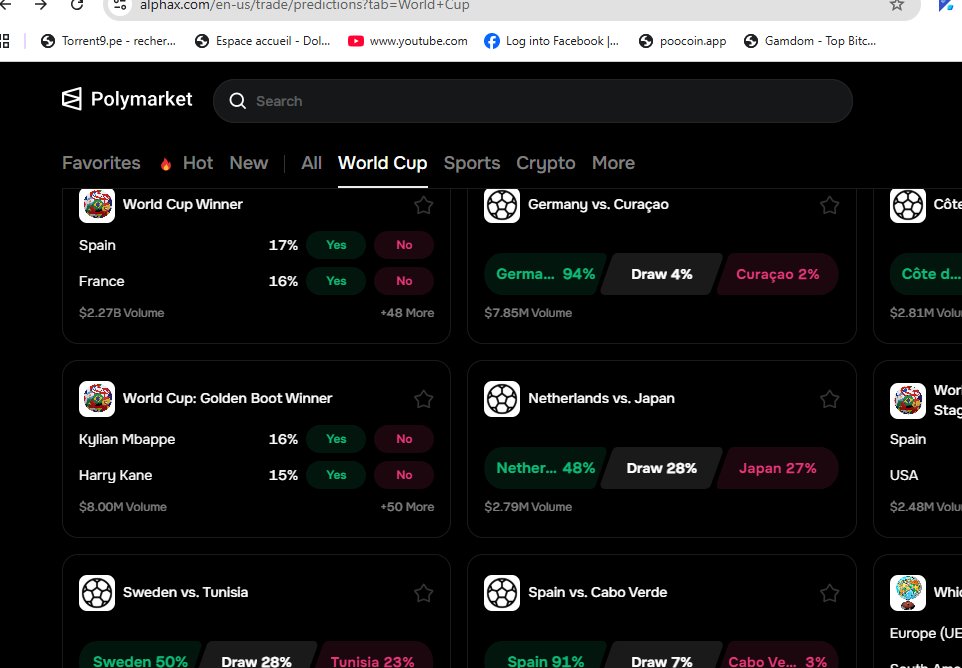This screenshot has height=668, width=962.
Task: Toggle favorite star on Spain vs. Cabo Verde
Action: [829, 593]
